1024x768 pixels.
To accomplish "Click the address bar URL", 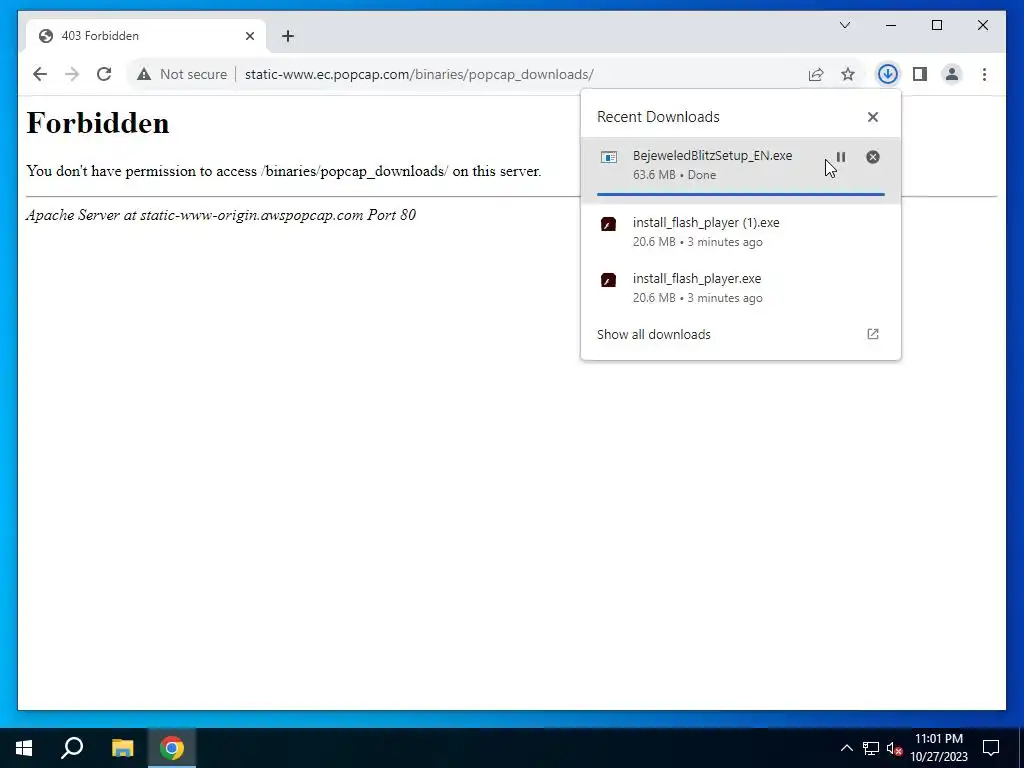I will tap(419, 74).
